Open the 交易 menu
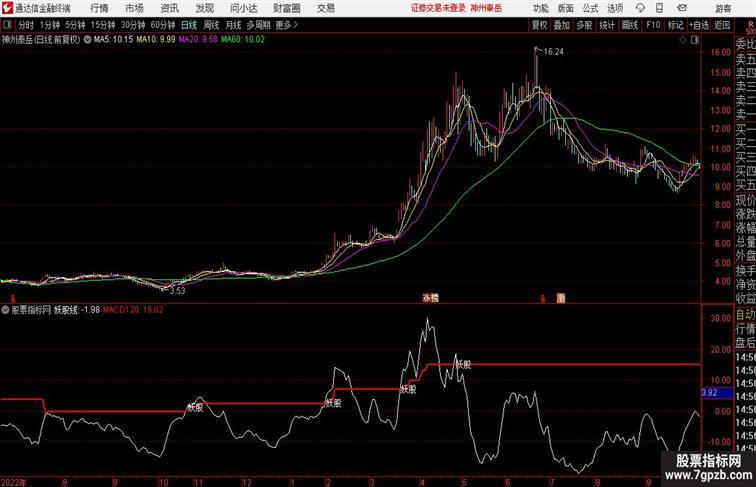 click(x=325, y=8)
